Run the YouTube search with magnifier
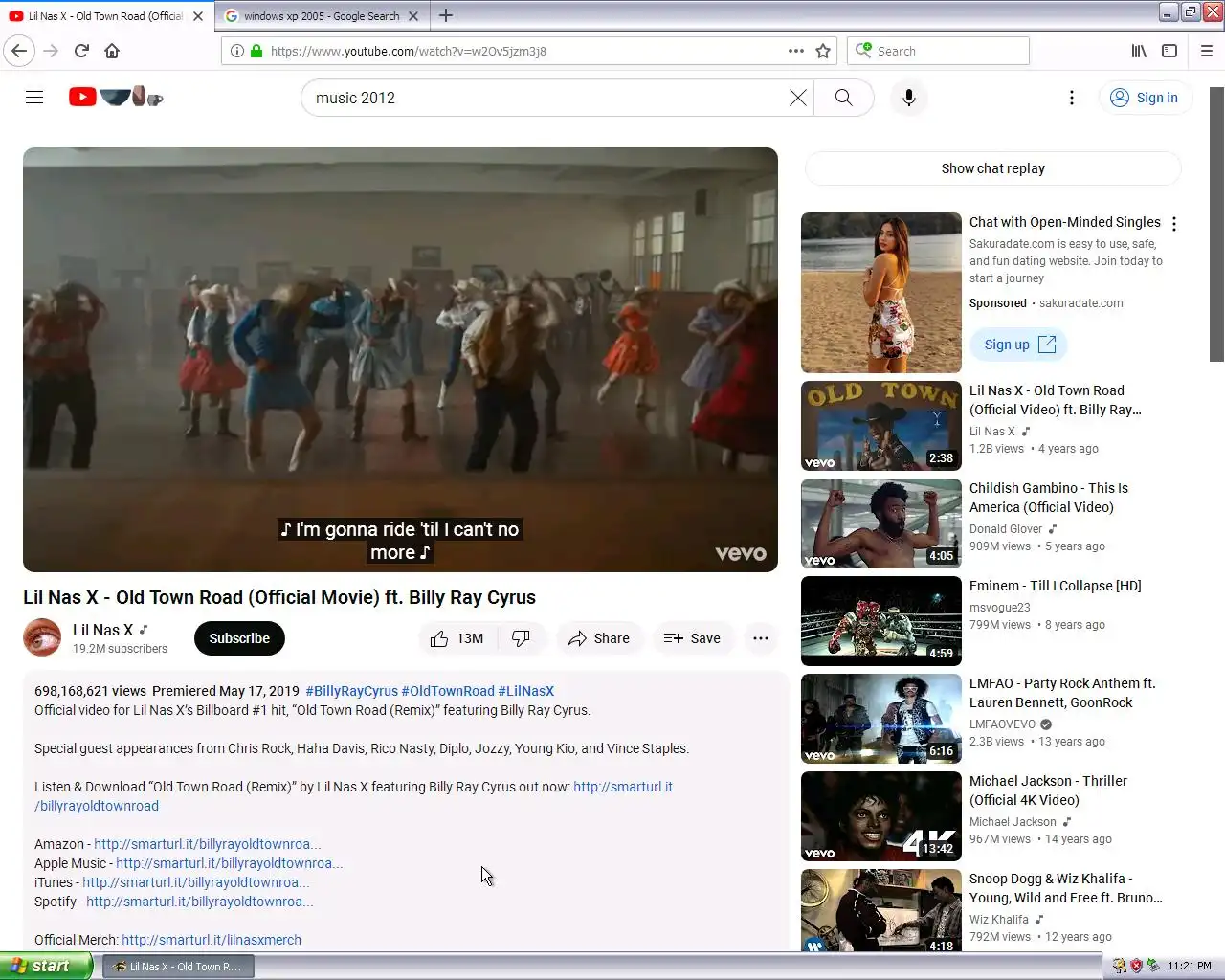This screenshot has height=980, width=1225. [843, 98]
